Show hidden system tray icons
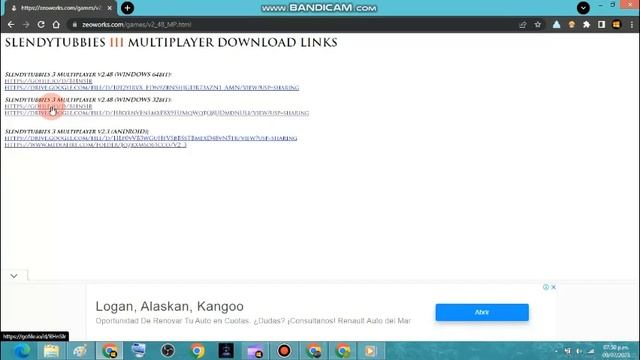This screenshot has width=640, height=360. point(556,351)
